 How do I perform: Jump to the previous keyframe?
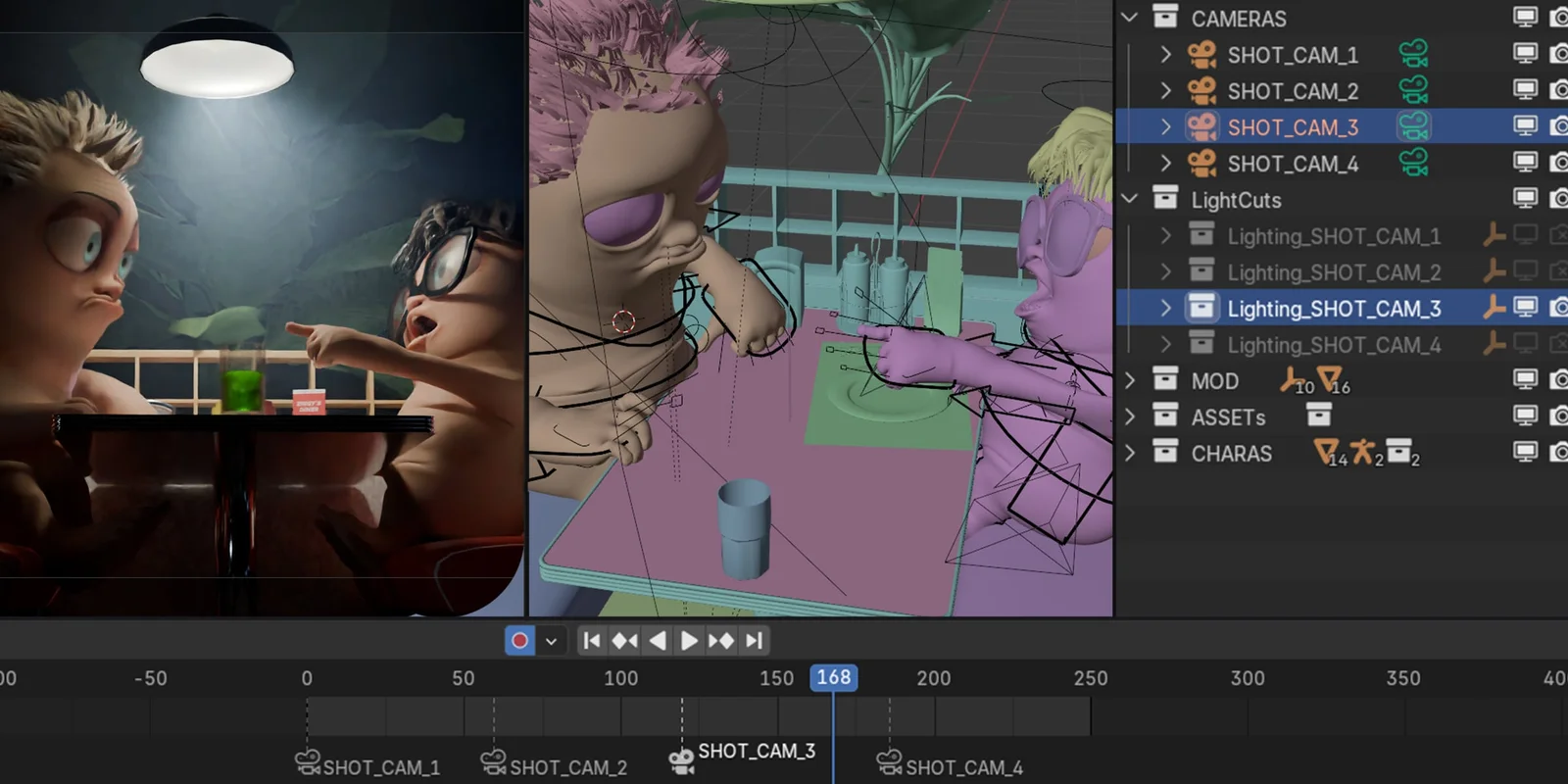[x=624, y=641]
